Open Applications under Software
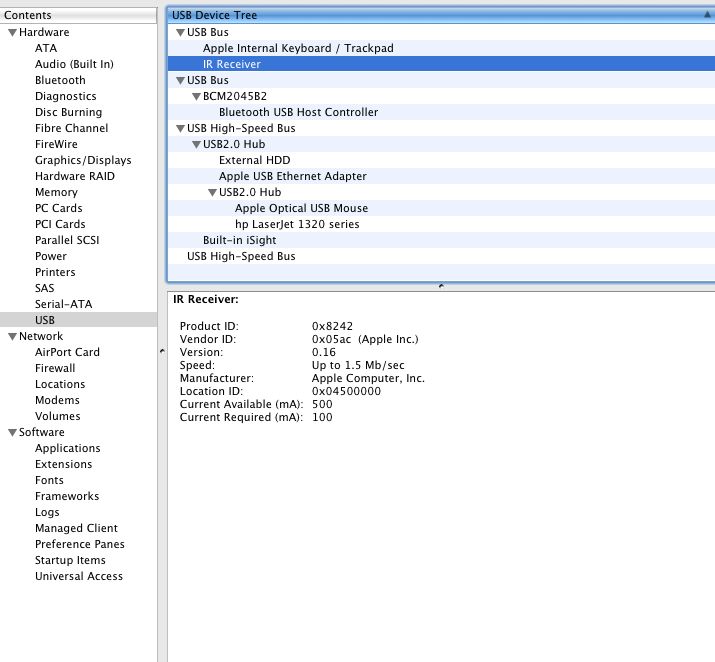This screenshot has width=715, height=662. [67, 448]
